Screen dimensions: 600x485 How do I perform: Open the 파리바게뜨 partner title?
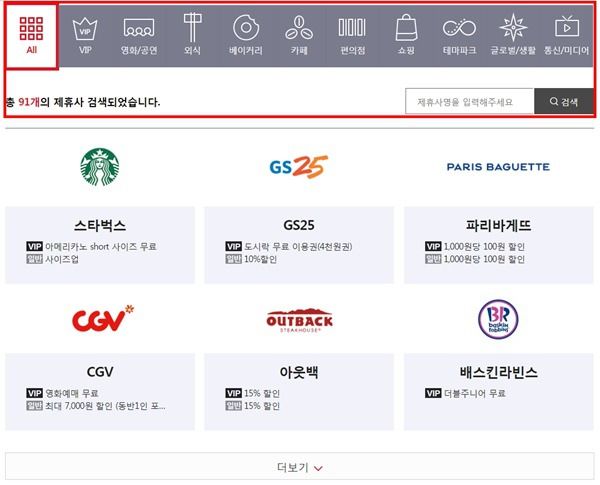(x=499, y=225)
